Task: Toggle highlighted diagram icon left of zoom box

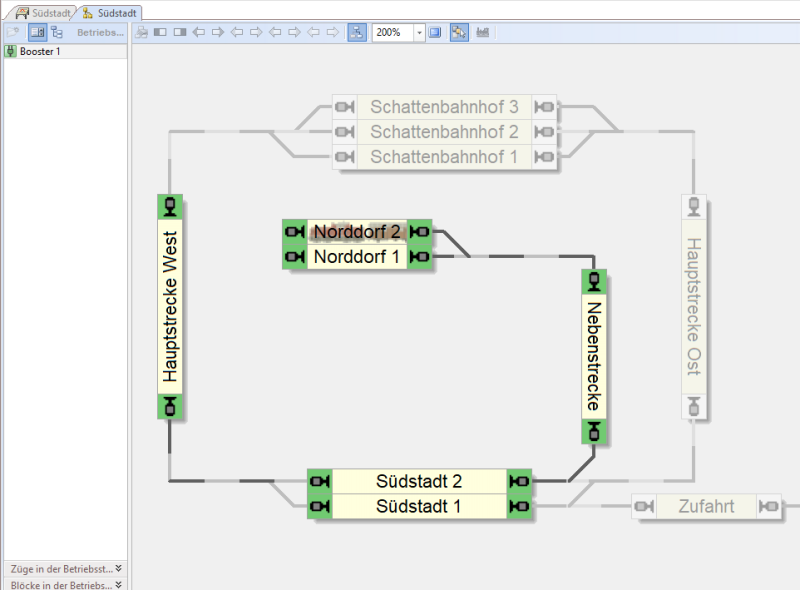Action: point(357,32)
